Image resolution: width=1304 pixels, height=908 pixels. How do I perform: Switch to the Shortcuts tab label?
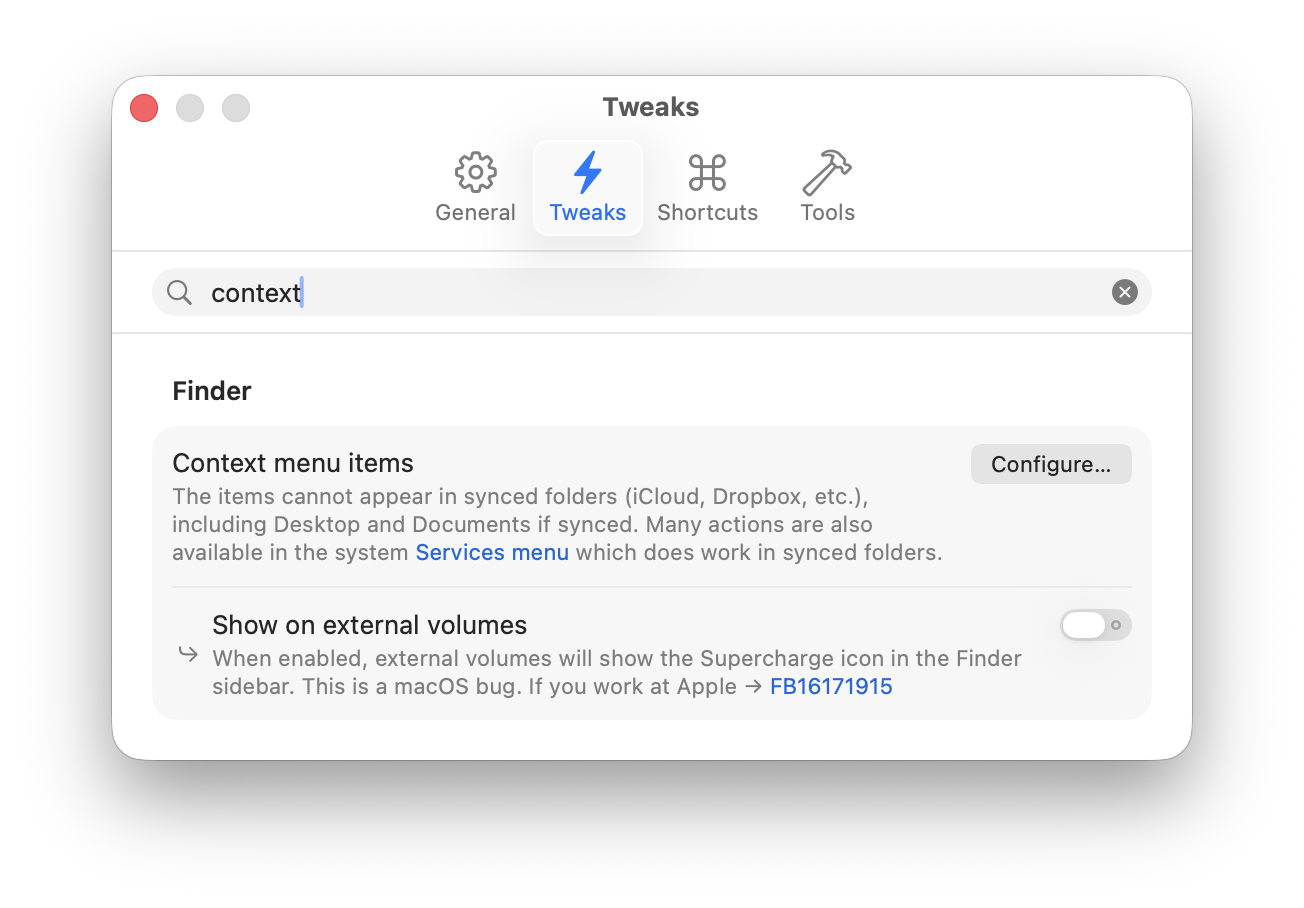707,212
